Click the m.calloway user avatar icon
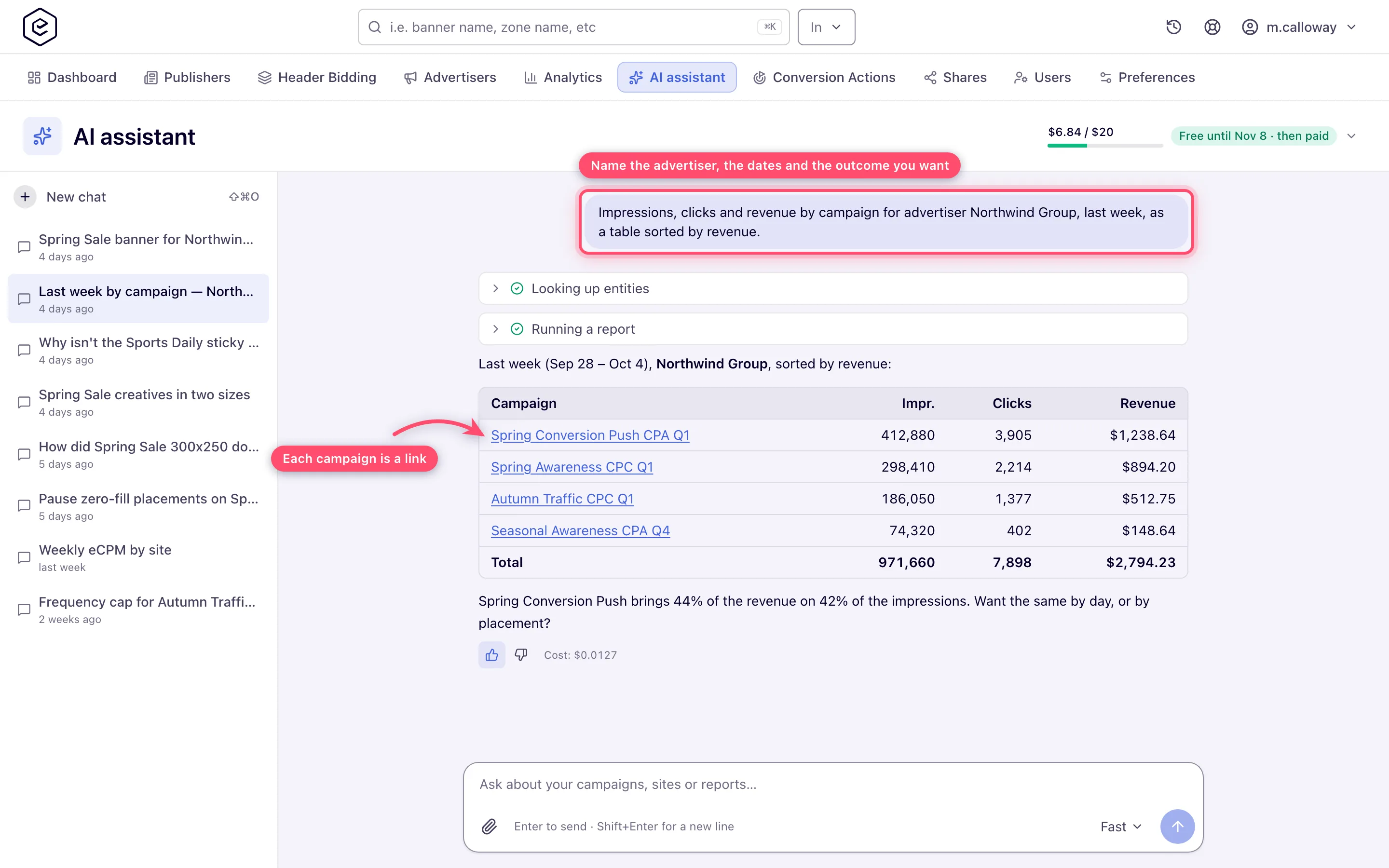The width and height of the screenshot is (1389, 868). tap(1250, 27)
